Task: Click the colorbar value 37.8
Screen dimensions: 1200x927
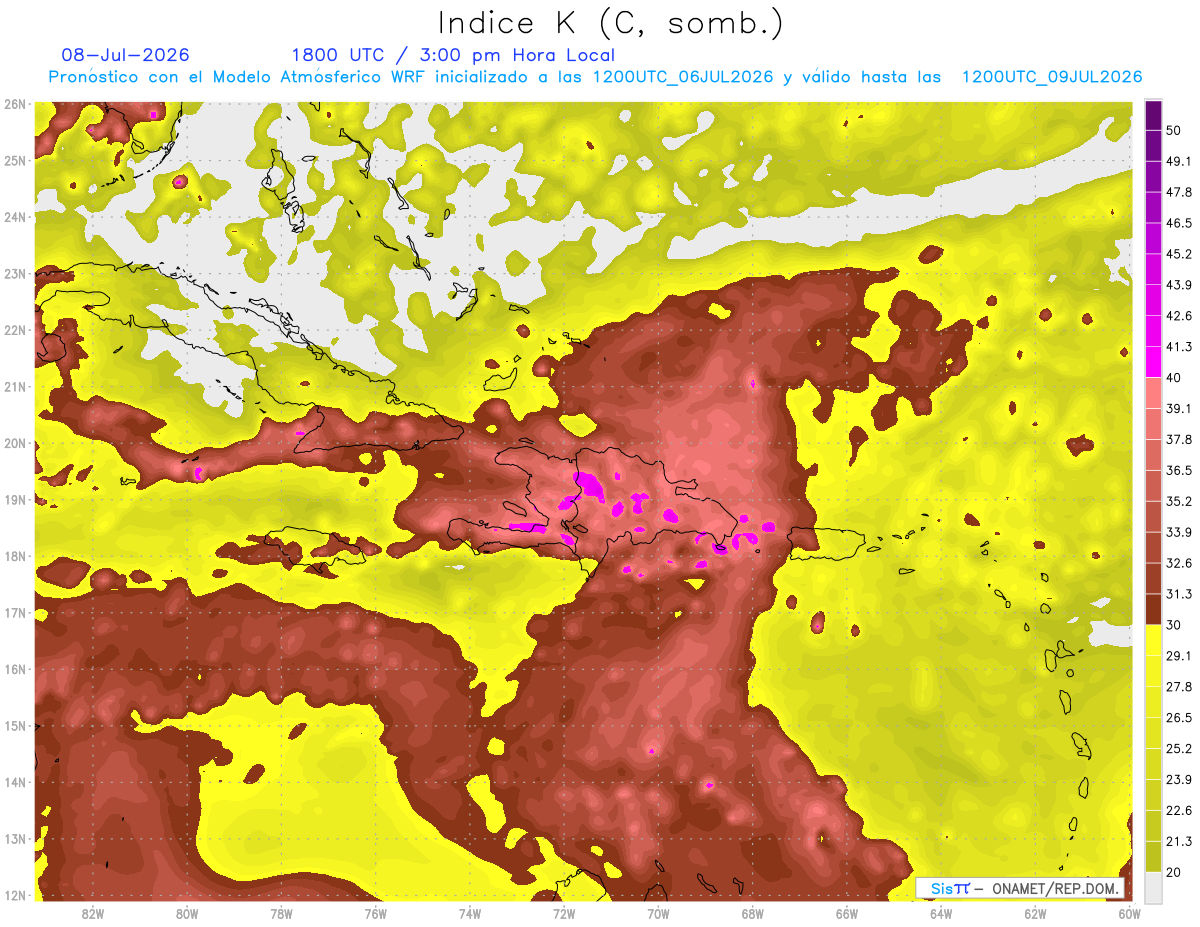Action: point(1180,439)
